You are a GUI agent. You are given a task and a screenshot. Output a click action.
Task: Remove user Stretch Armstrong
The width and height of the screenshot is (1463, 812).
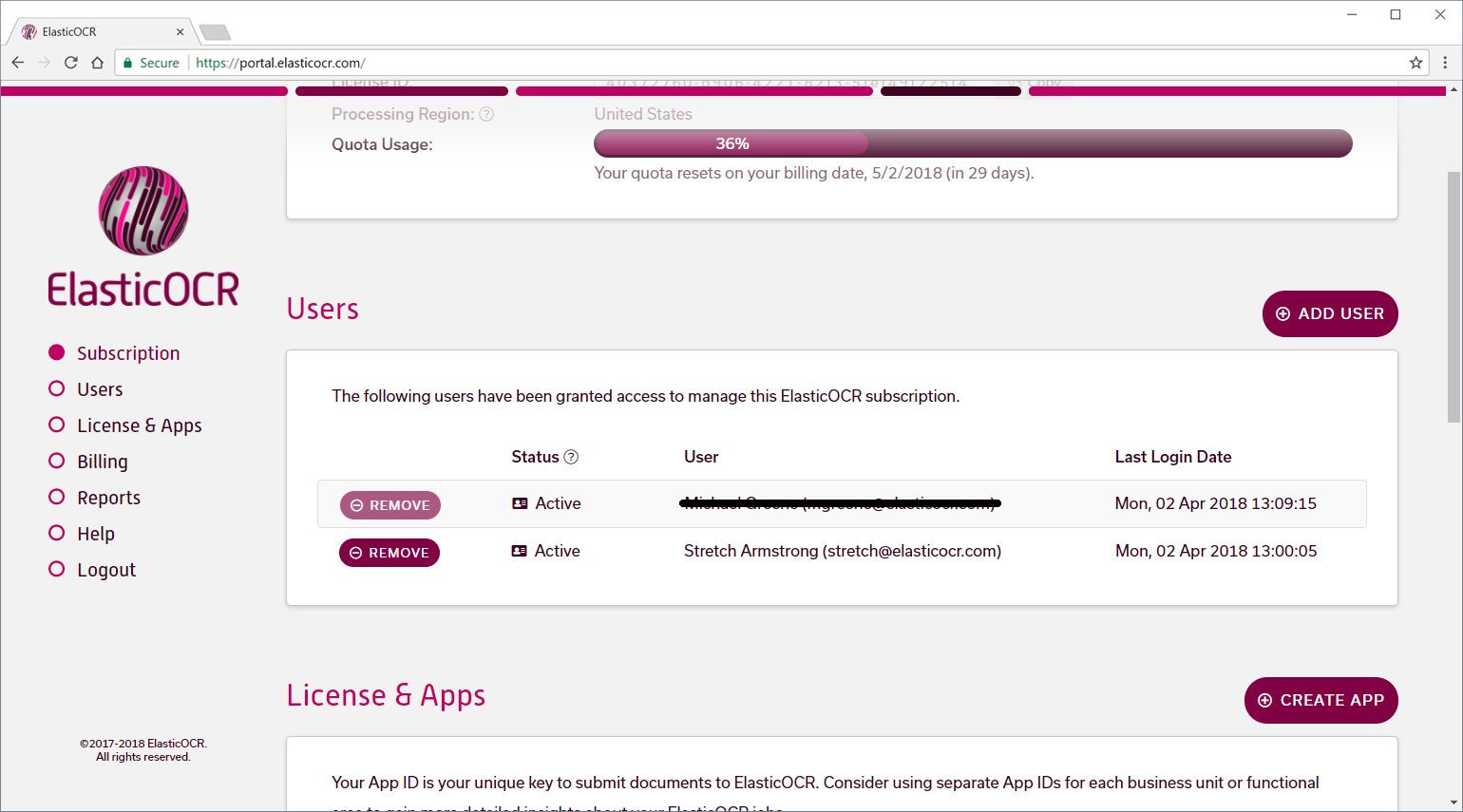pos(389,553)
